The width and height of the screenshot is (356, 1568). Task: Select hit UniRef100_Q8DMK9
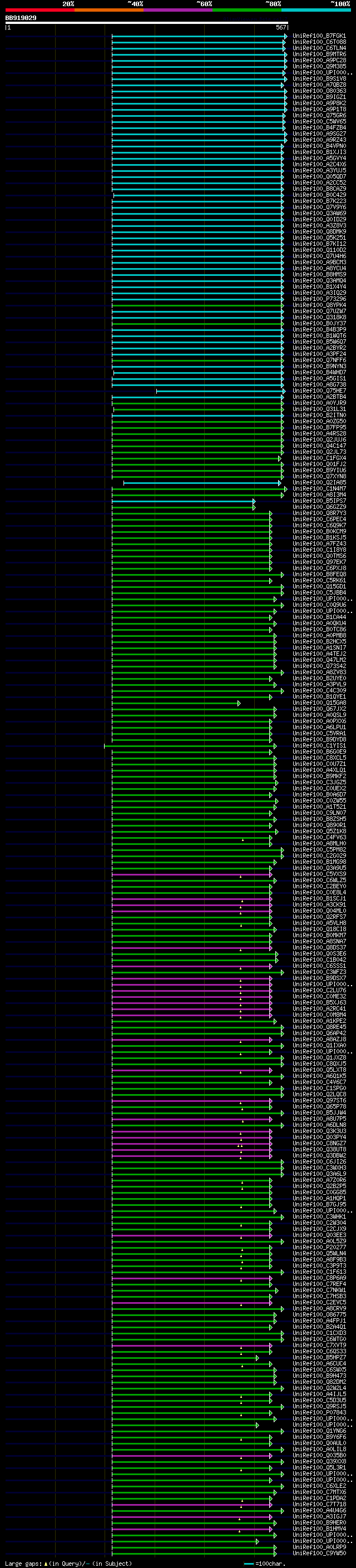pos(319,232)
